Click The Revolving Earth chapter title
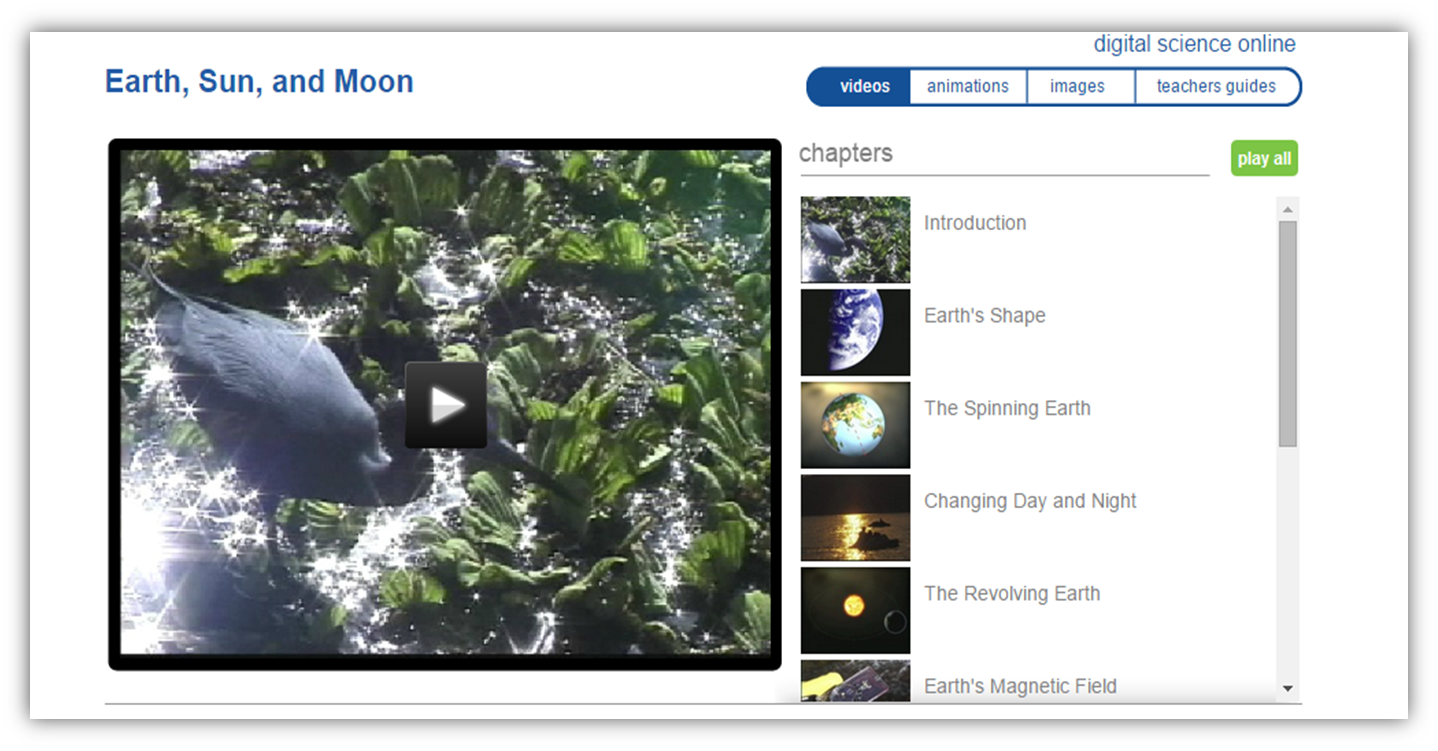 coord(1012,594)
